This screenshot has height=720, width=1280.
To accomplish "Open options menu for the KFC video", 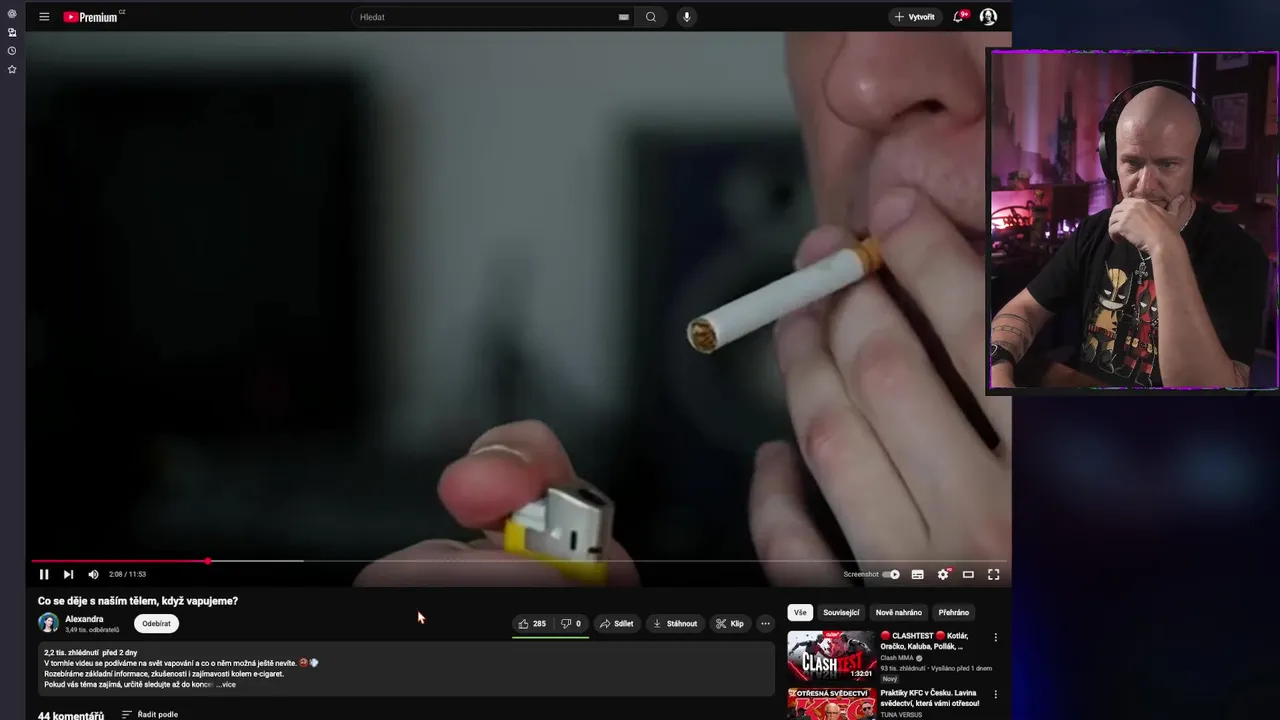I will pyautogui.click(x=995, y=694).
